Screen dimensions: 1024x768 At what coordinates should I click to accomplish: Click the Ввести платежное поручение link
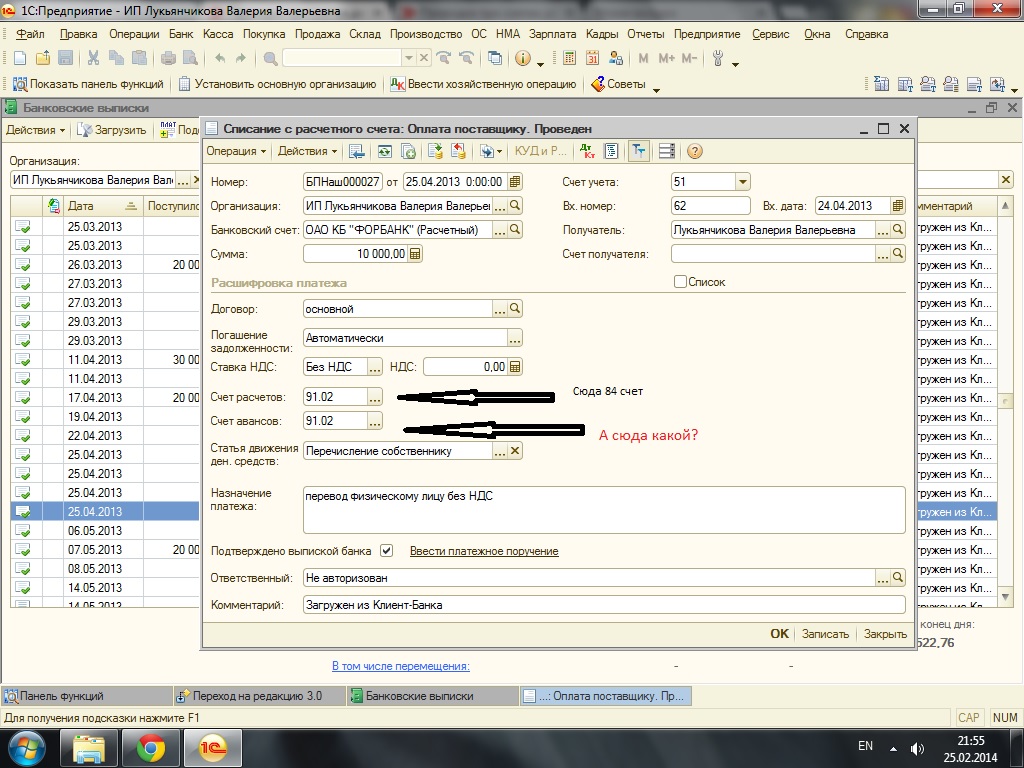pos(484,551)
